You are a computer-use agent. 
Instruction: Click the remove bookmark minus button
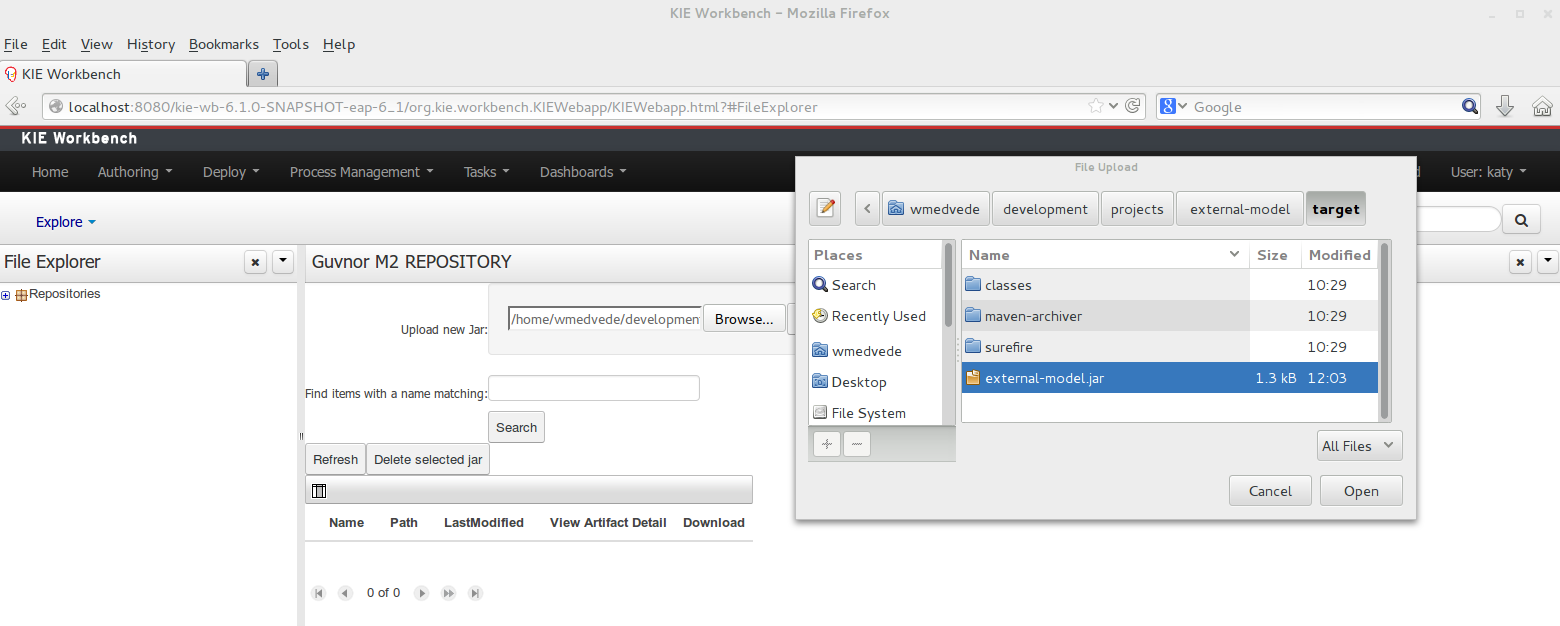tap(856, 444)
